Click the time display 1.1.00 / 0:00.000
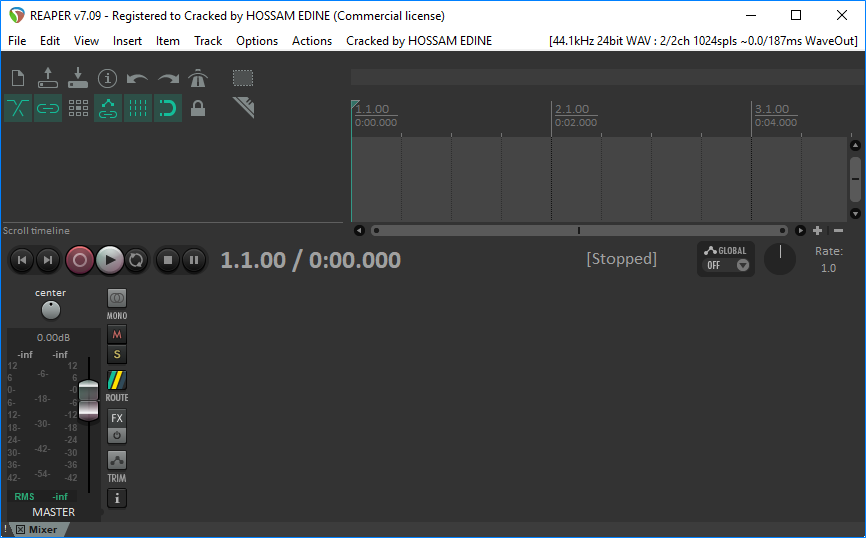The width and height of the screenshot is (866, 538). point(310,260)
